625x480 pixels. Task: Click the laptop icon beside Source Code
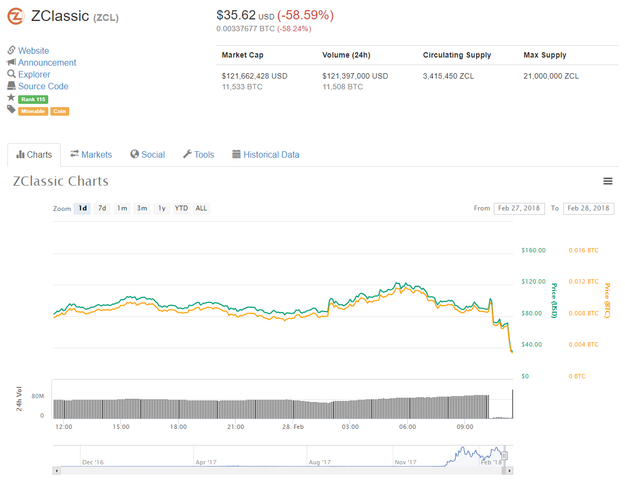11,86
